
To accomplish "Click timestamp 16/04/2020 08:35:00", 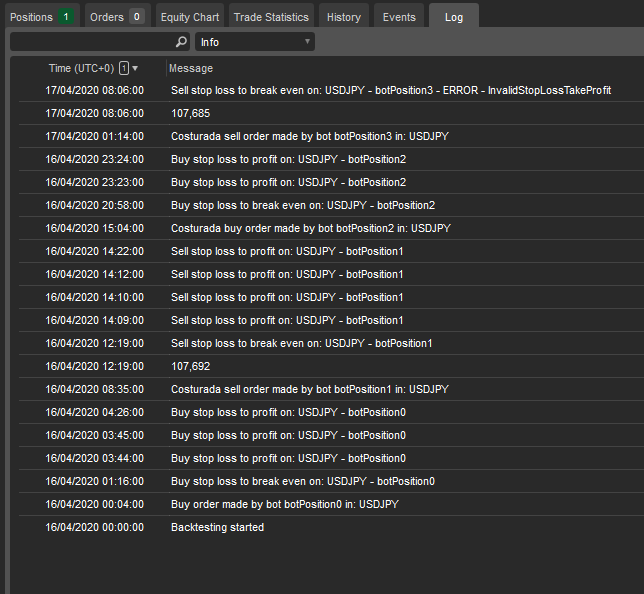I will pyautogui.click(x=94, y=389).
